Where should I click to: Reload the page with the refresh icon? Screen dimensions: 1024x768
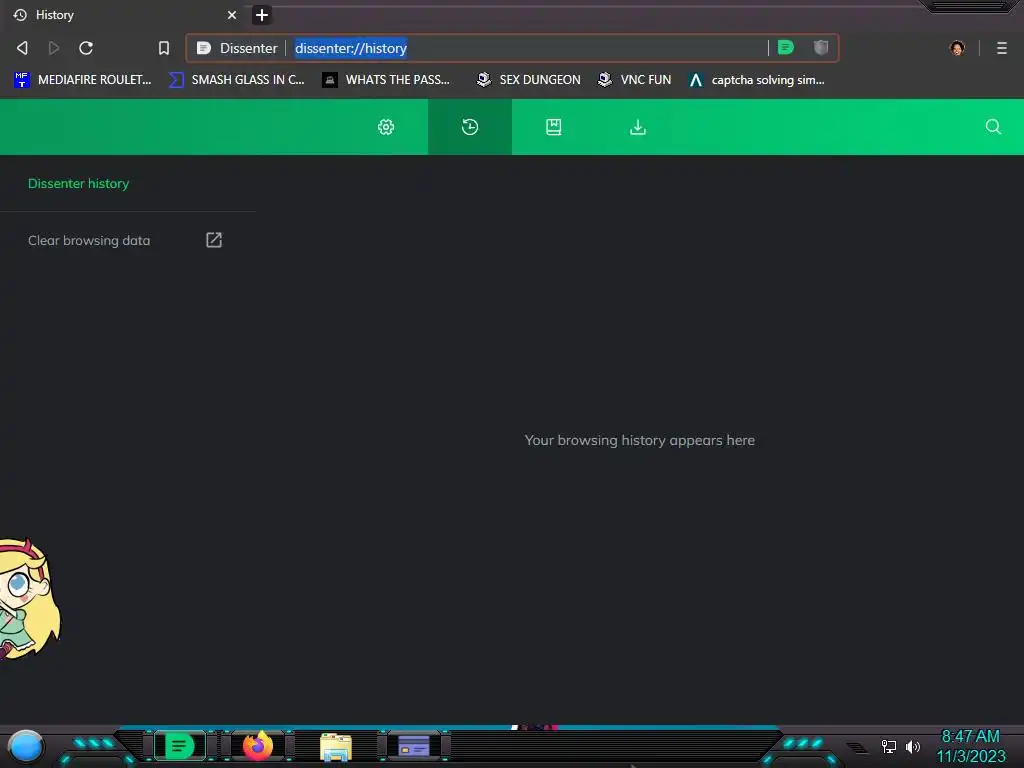[x=86, y=48]
